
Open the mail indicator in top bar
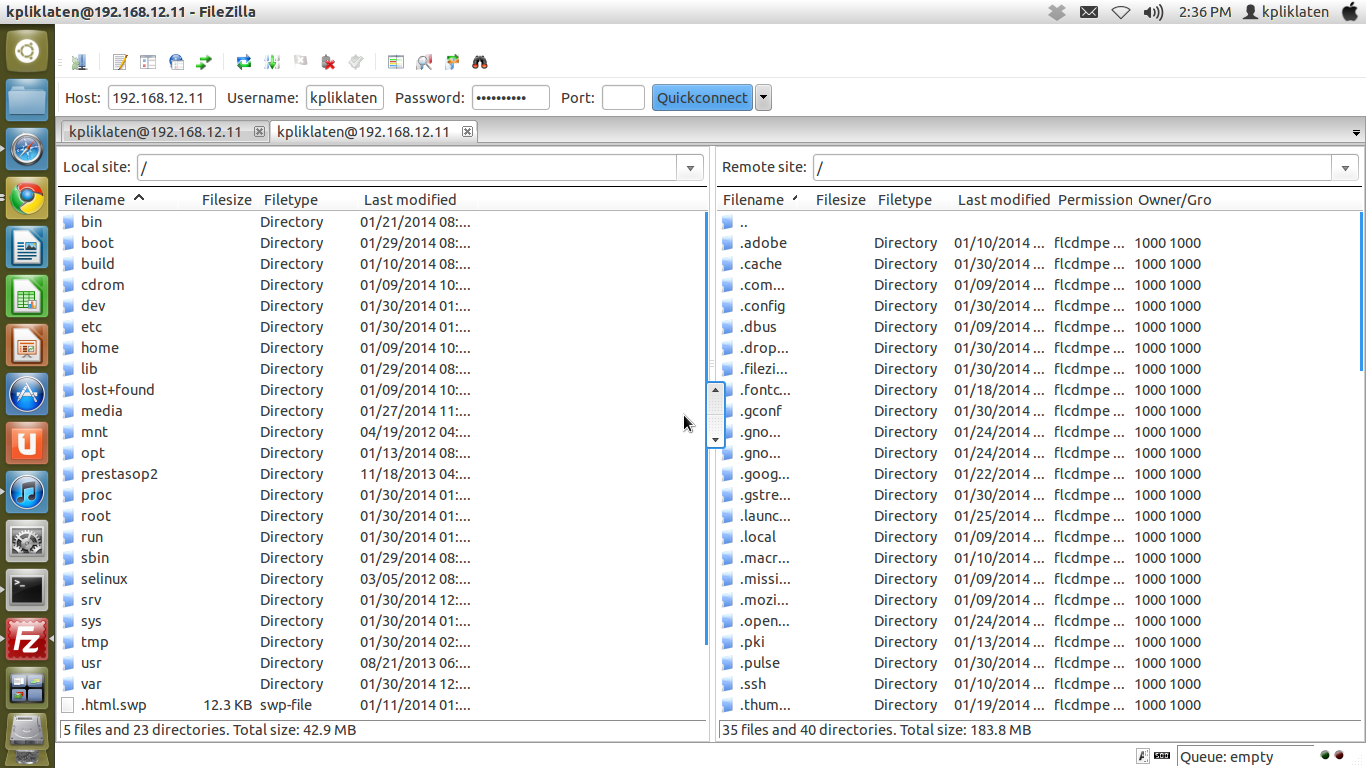1089,12
